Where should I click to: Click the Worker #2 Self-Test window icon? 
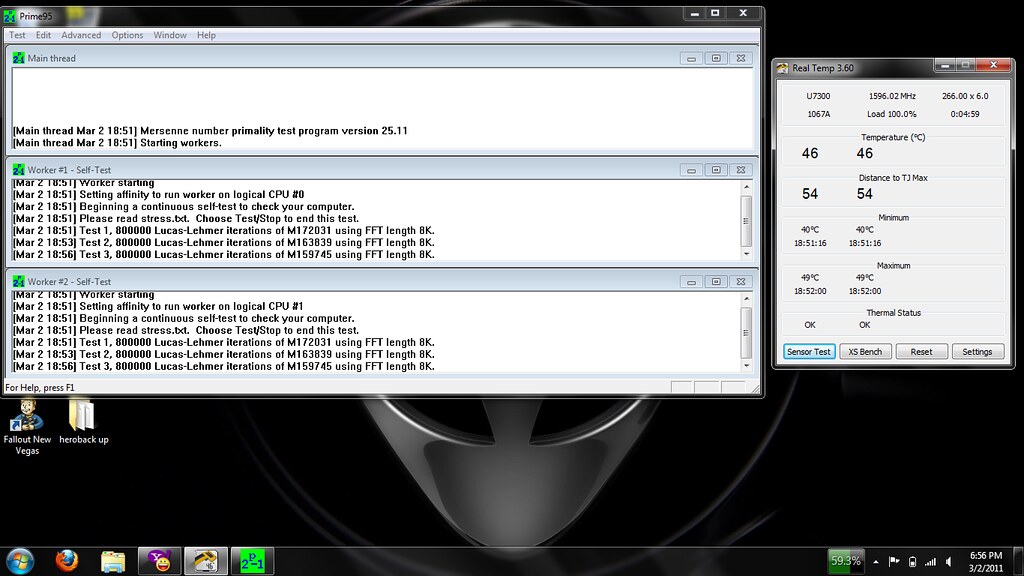(18, 281)
